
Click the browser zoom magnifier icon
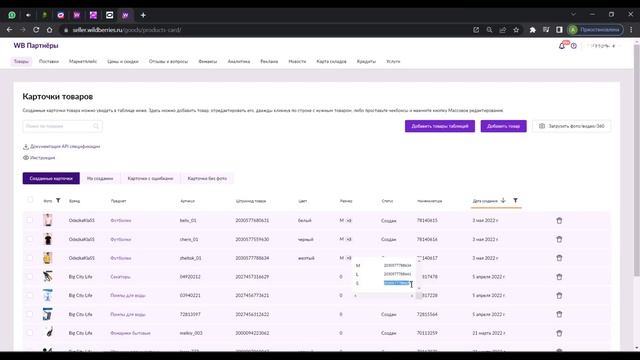[x=489, y=30]
